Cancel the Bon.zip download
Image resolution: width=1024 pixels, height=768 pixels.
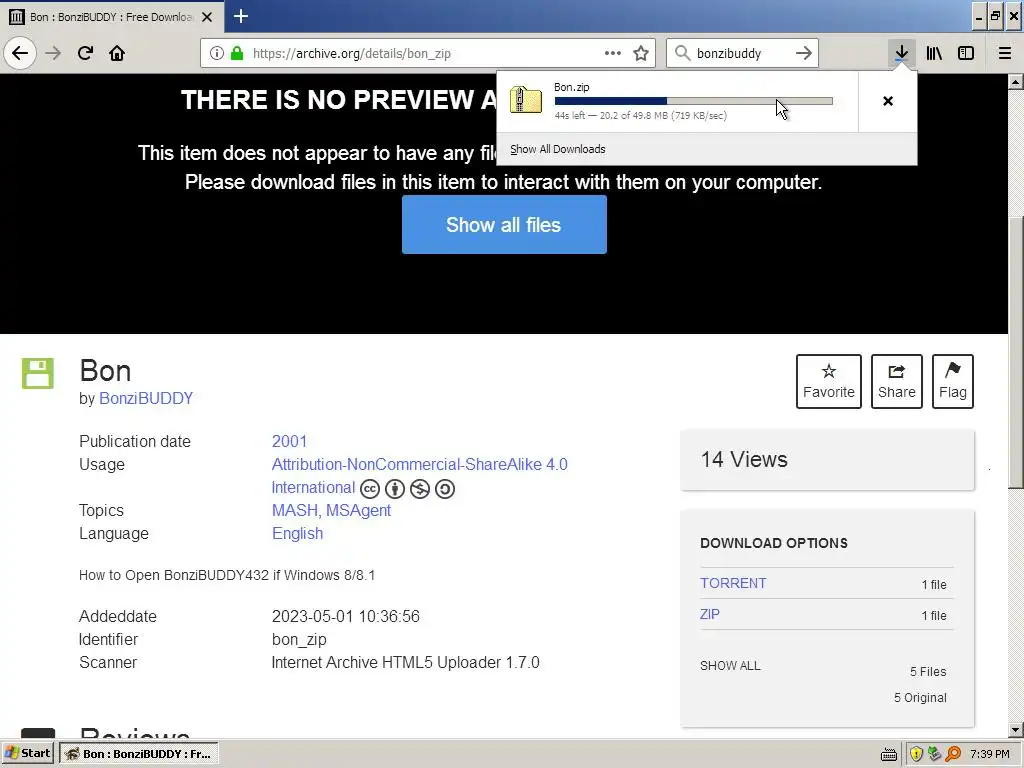[x=888, y=101]
